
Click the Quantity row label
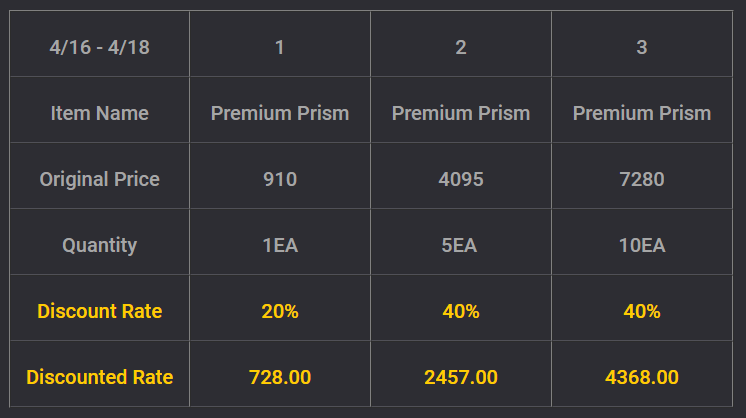tap(99, 245)
